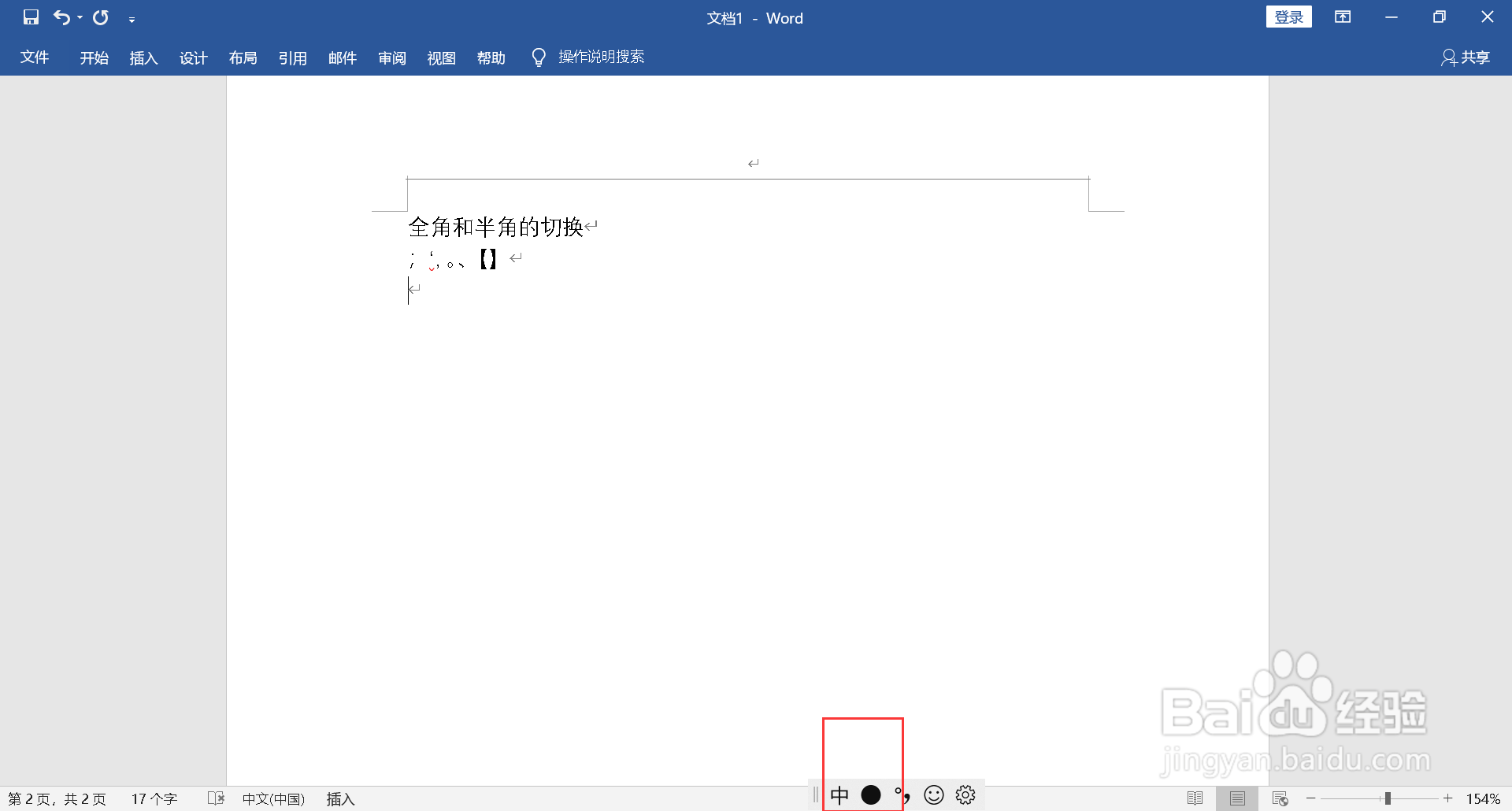Toggle Chinese/English punctuation in the IME bar
This screenshot has width=1512, height=811.
[x=902, y=795]
